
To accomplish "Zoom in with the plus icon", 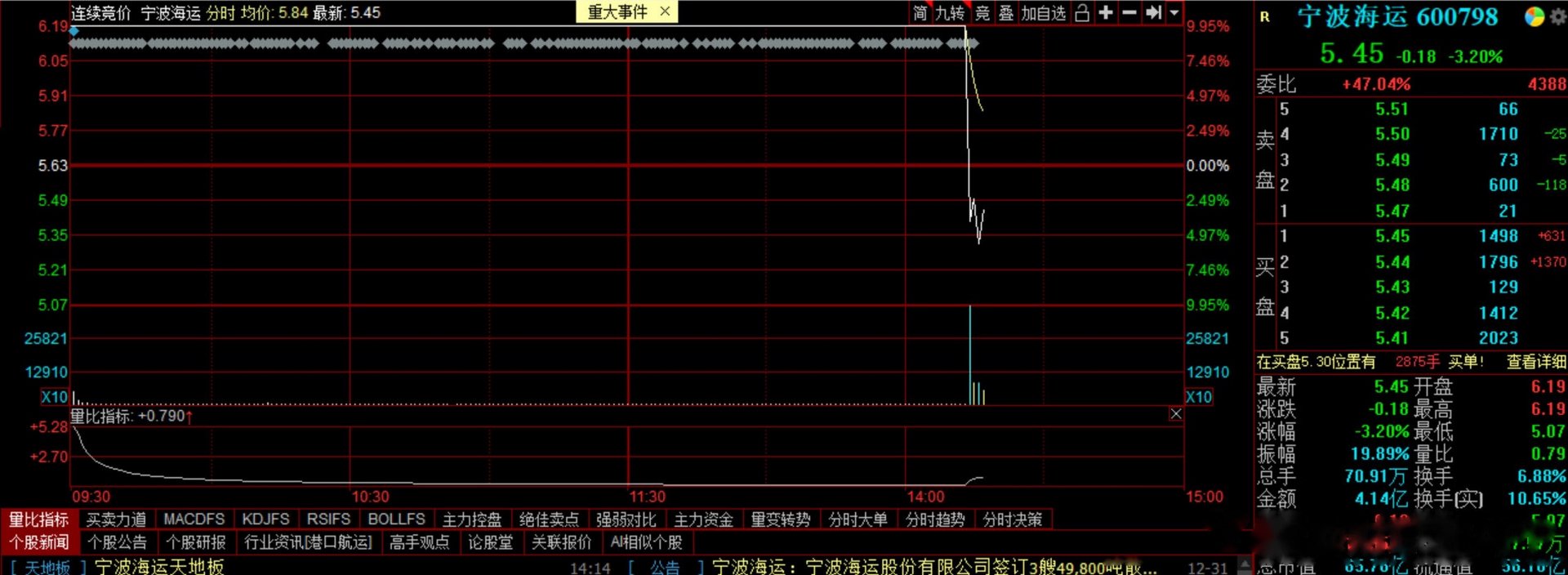I will (x=1106, y=12).
